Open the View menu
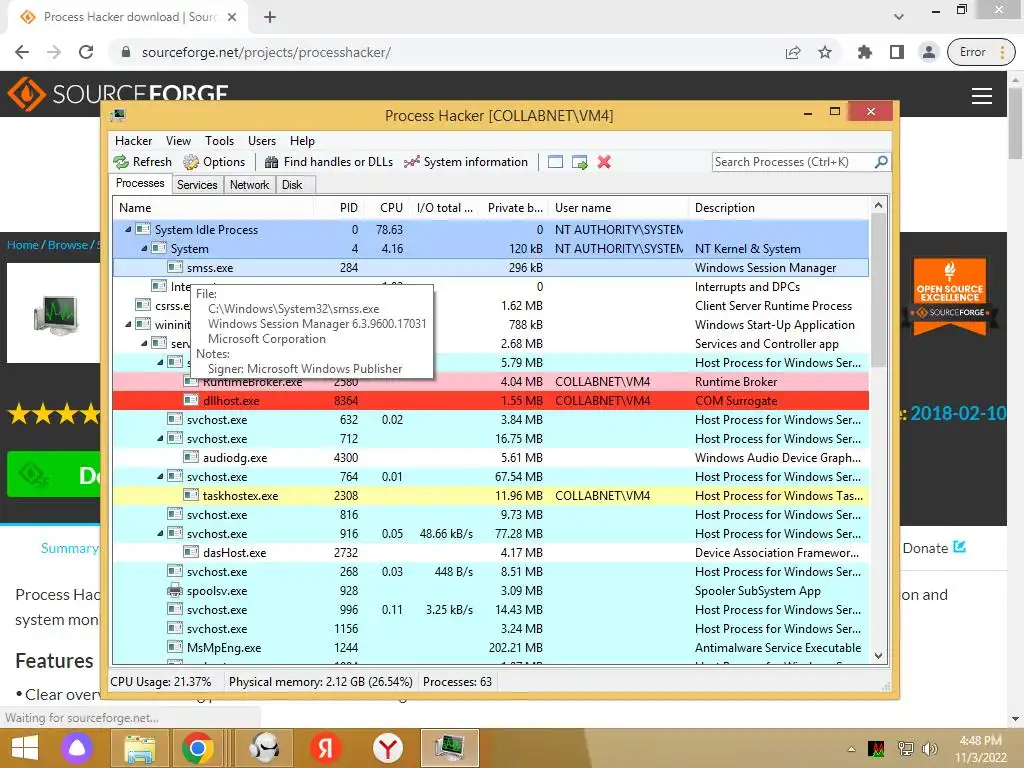The width and height of the screenshot is (1024, 768). 178,140
